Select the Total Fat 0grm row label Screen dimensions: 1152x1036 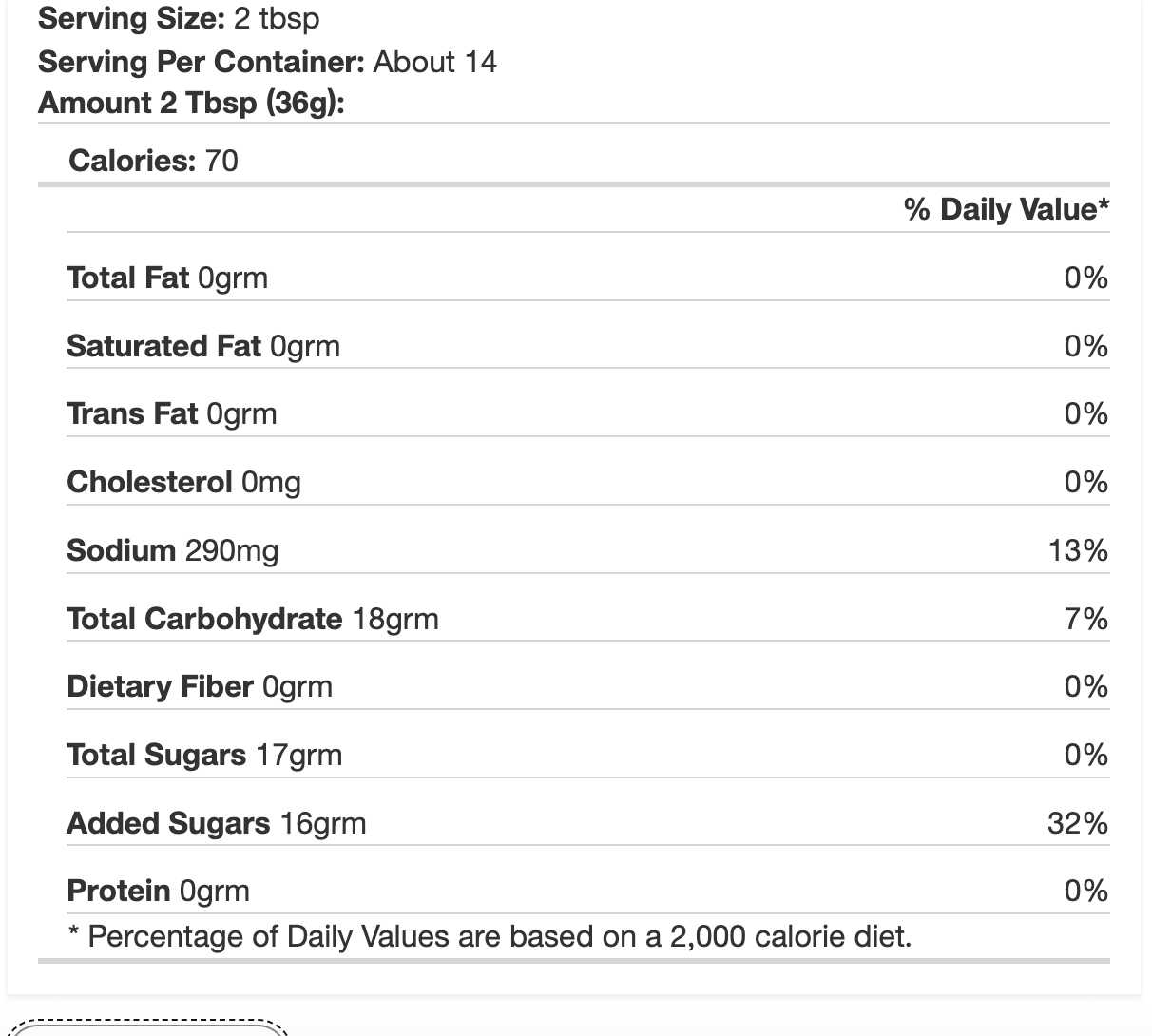pos(167,278)
